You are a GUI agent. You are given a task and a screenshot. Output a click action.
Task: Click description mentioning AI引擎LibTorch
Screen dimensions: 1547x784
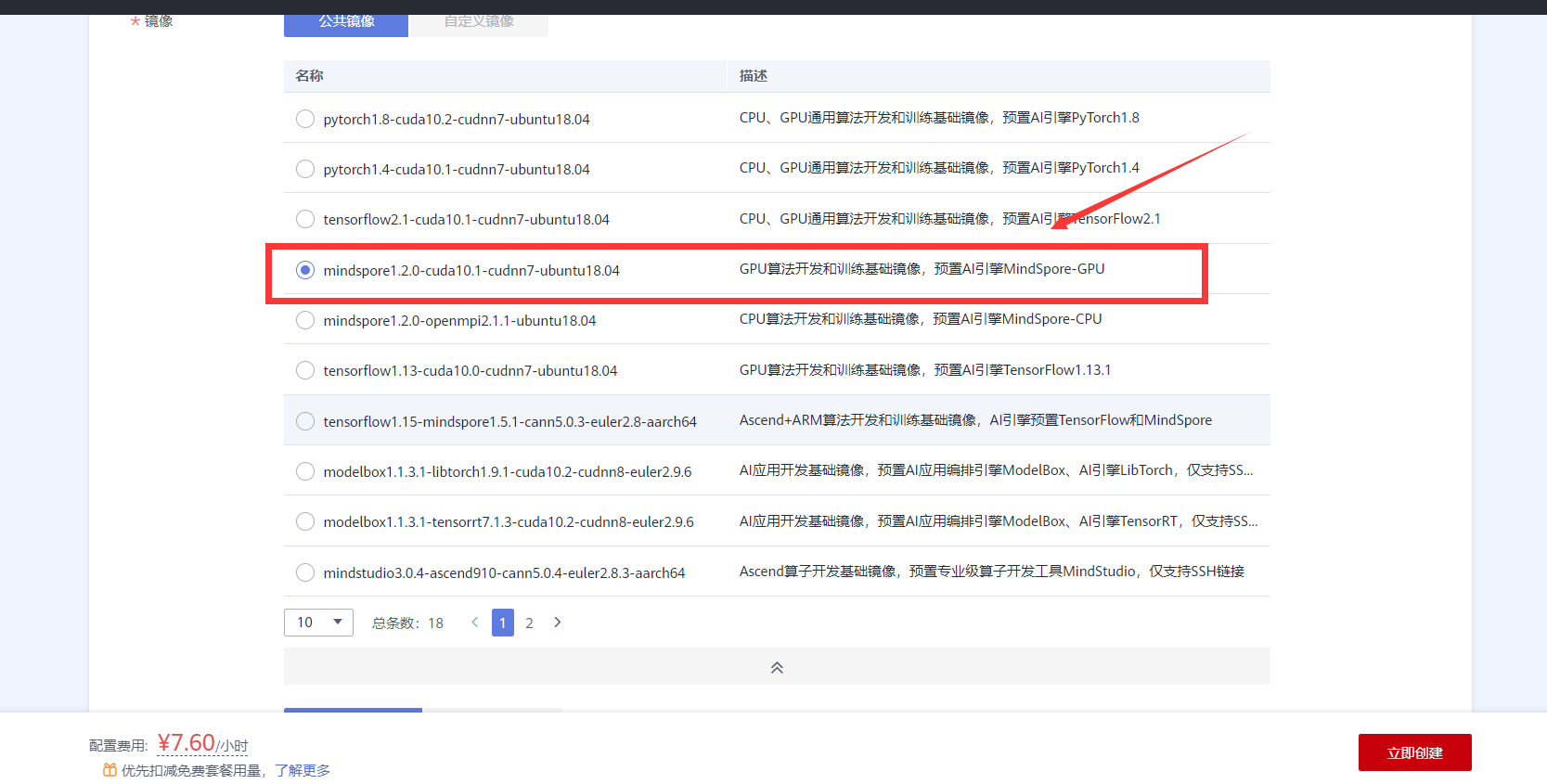click(x=996, y=470)
